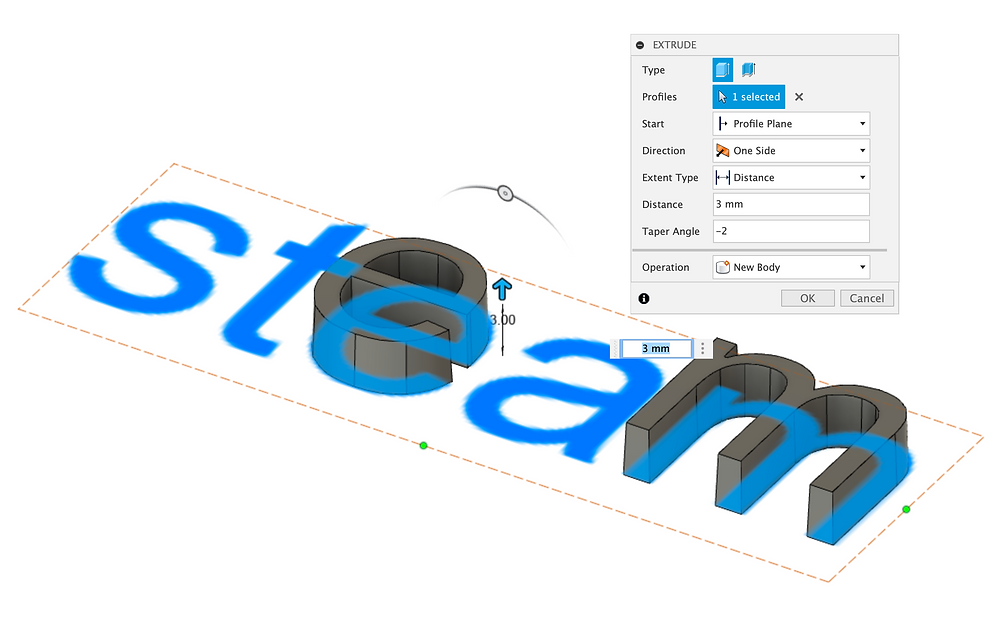This screenshot has width=1000, height=625.
Task: Click the green point at the right sketch edge
Action: pyautogui.click(x=906, y=509)
